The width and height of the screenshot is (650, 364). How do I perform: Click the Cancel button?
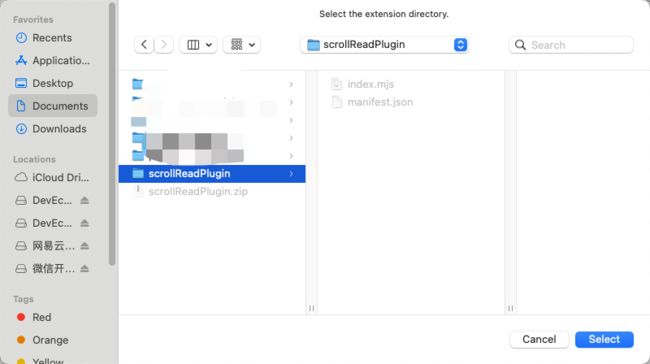pyautogui.click(x=539, y=339)
